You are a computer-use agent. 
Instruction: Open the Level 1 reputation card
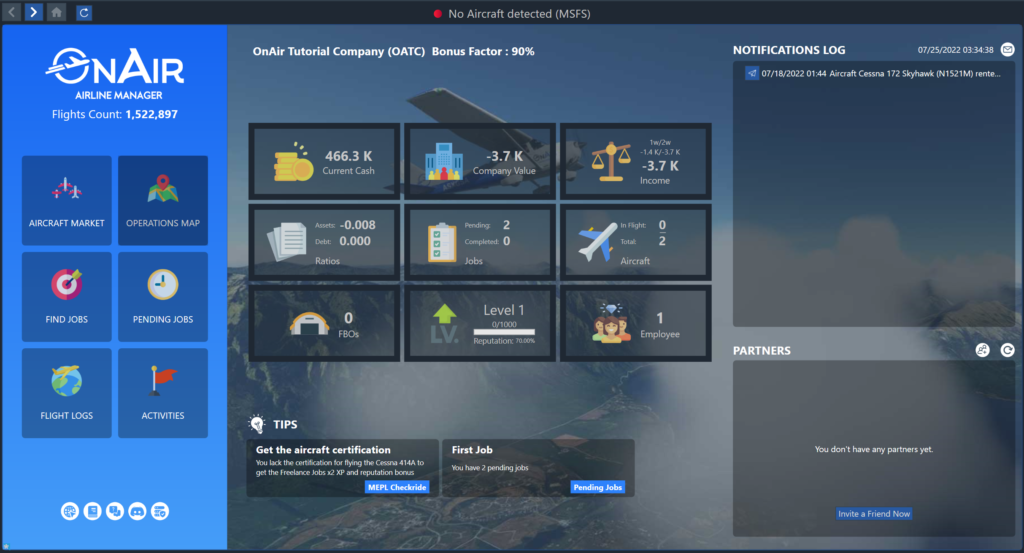click(x=480, y=323)
